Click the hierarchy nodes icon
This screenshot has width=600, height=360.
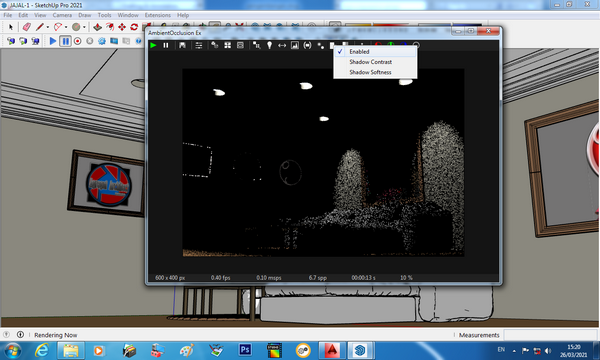256,46
